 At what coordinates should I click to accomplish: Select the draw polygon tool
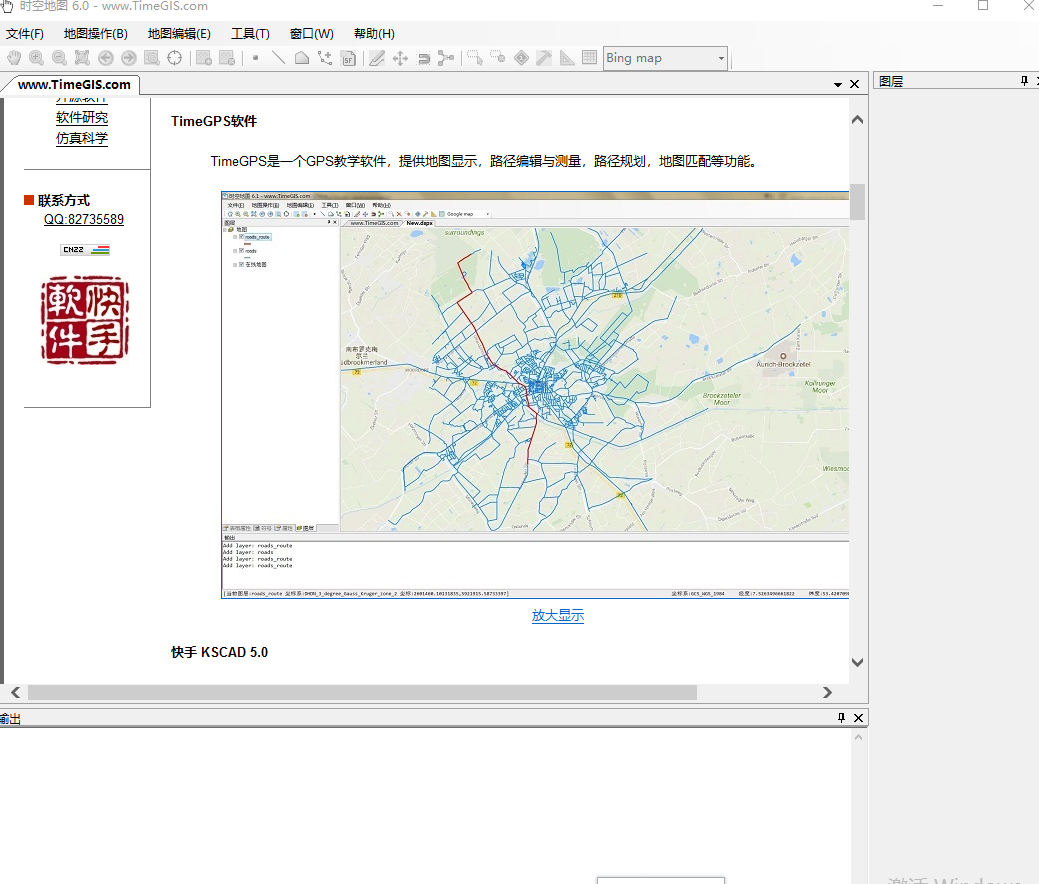tap(301, 58)
